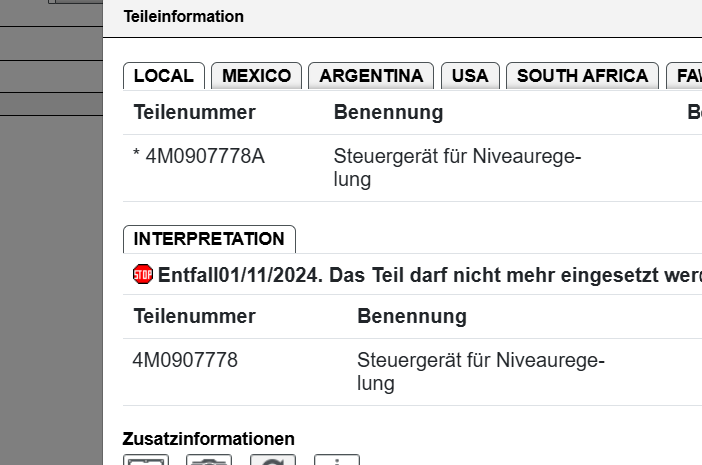Click the red STOP sign icon
This screenshot has height=465, width=702.
143,274
